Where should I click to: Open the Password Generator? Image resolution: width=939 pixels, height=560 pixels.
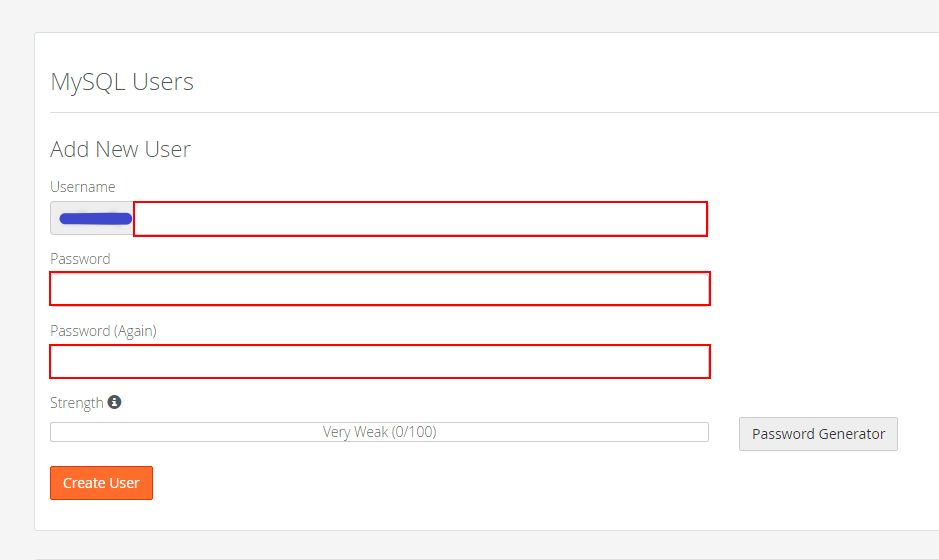818,434
